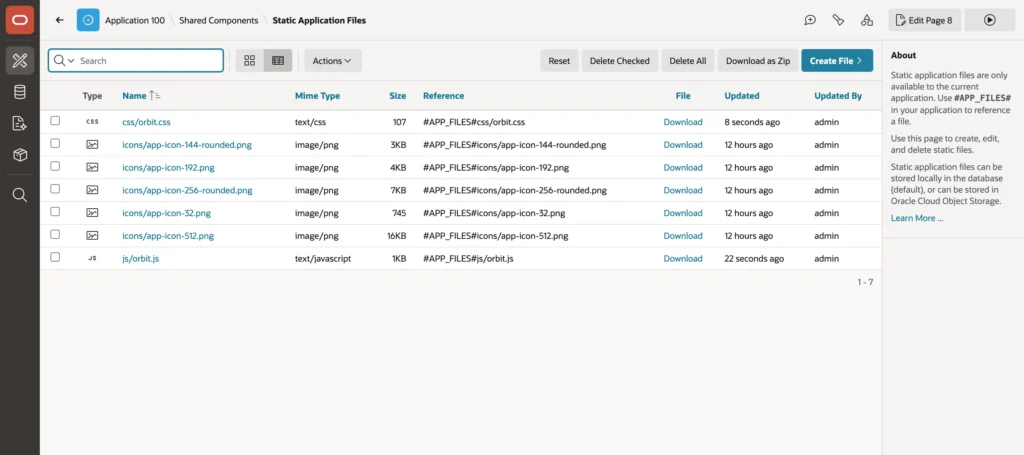1024x455 pixels.
Task: Click the Oracle APEX home logo
Action: coord(20,20)
